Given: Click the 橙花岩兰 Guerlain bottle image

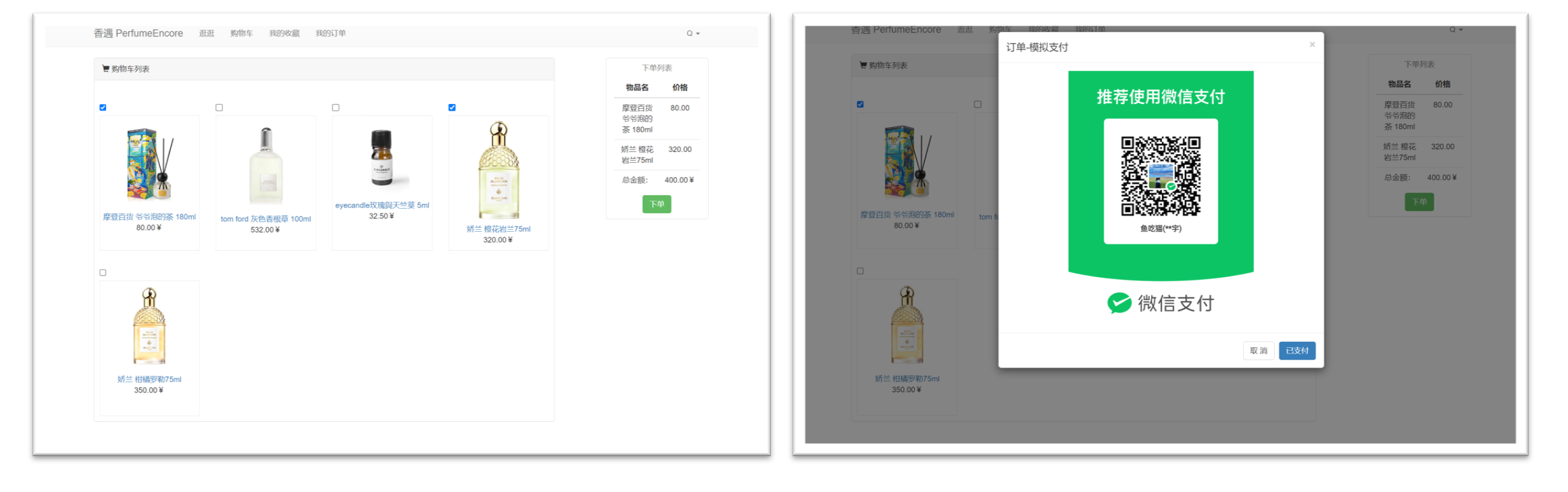Looking at the screenshot, I should pyautogui.click(x=499, y=170).
